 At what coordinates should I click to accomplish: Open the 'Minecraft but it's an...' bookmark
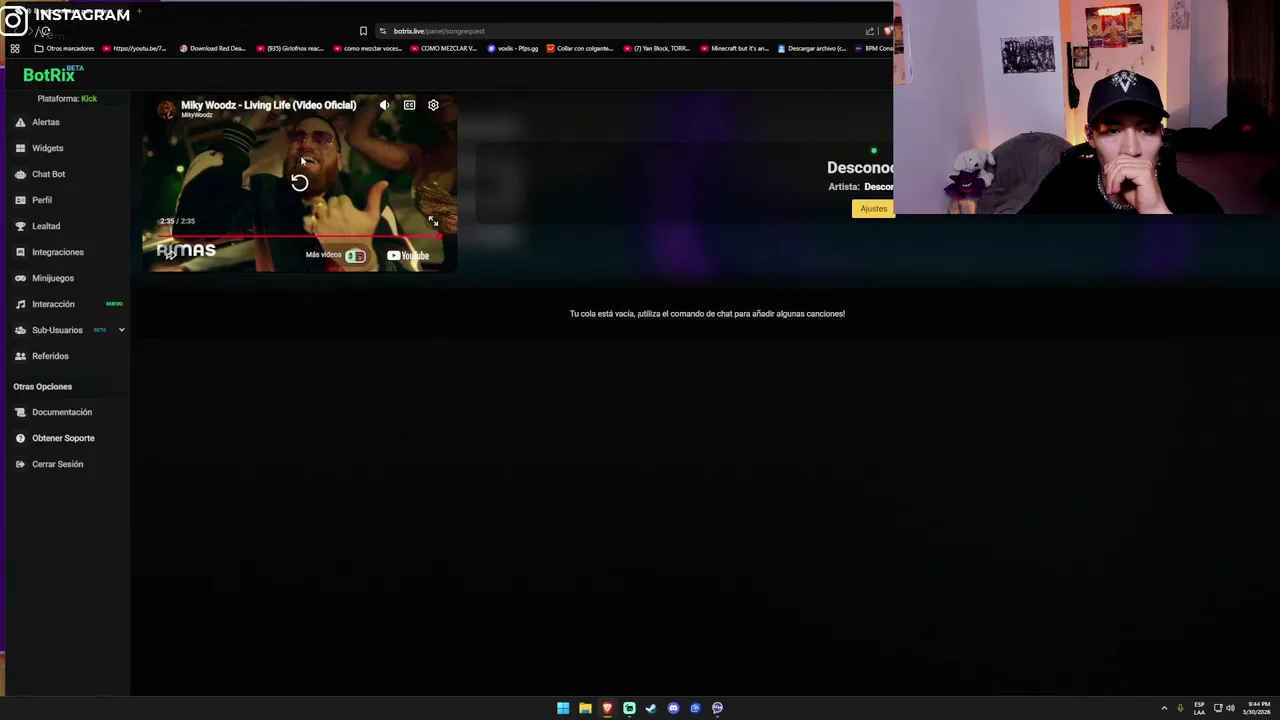(735, 48)
